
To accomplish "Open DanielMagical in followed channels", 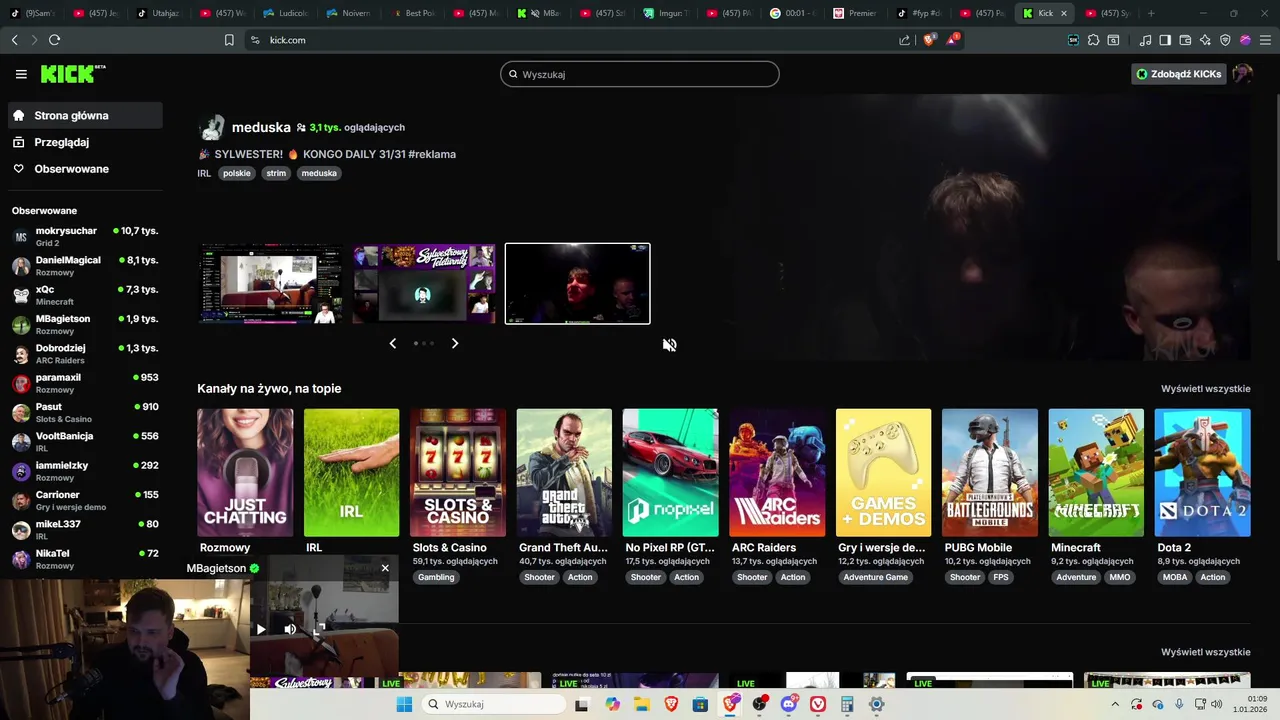I will [85, 265].
